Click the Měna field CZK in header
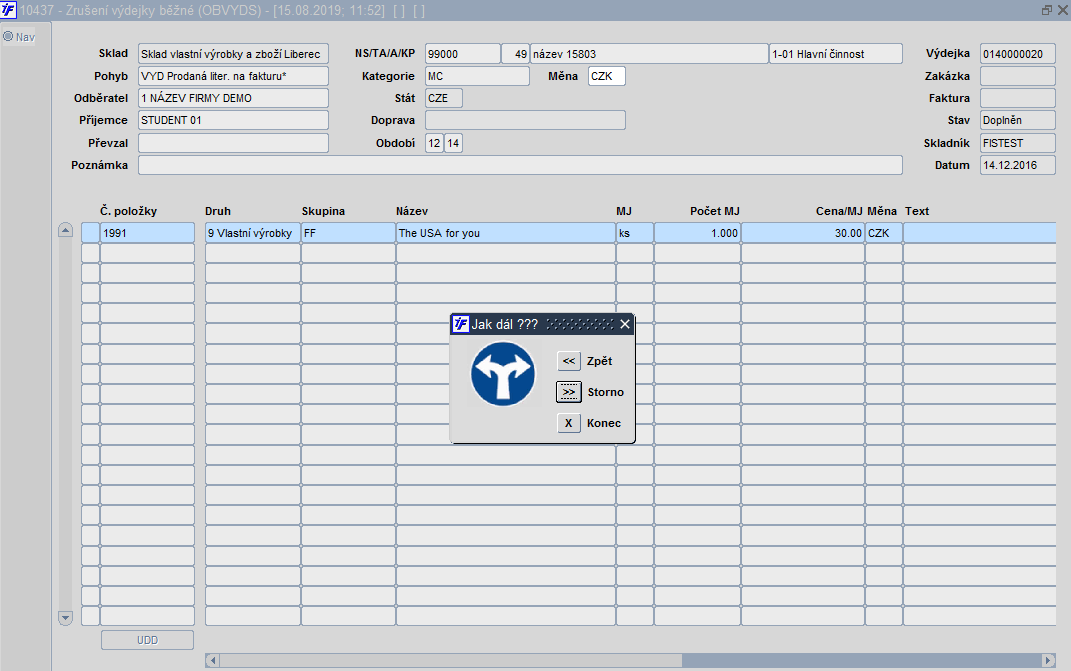1071x671 pixels. (607, 76)
